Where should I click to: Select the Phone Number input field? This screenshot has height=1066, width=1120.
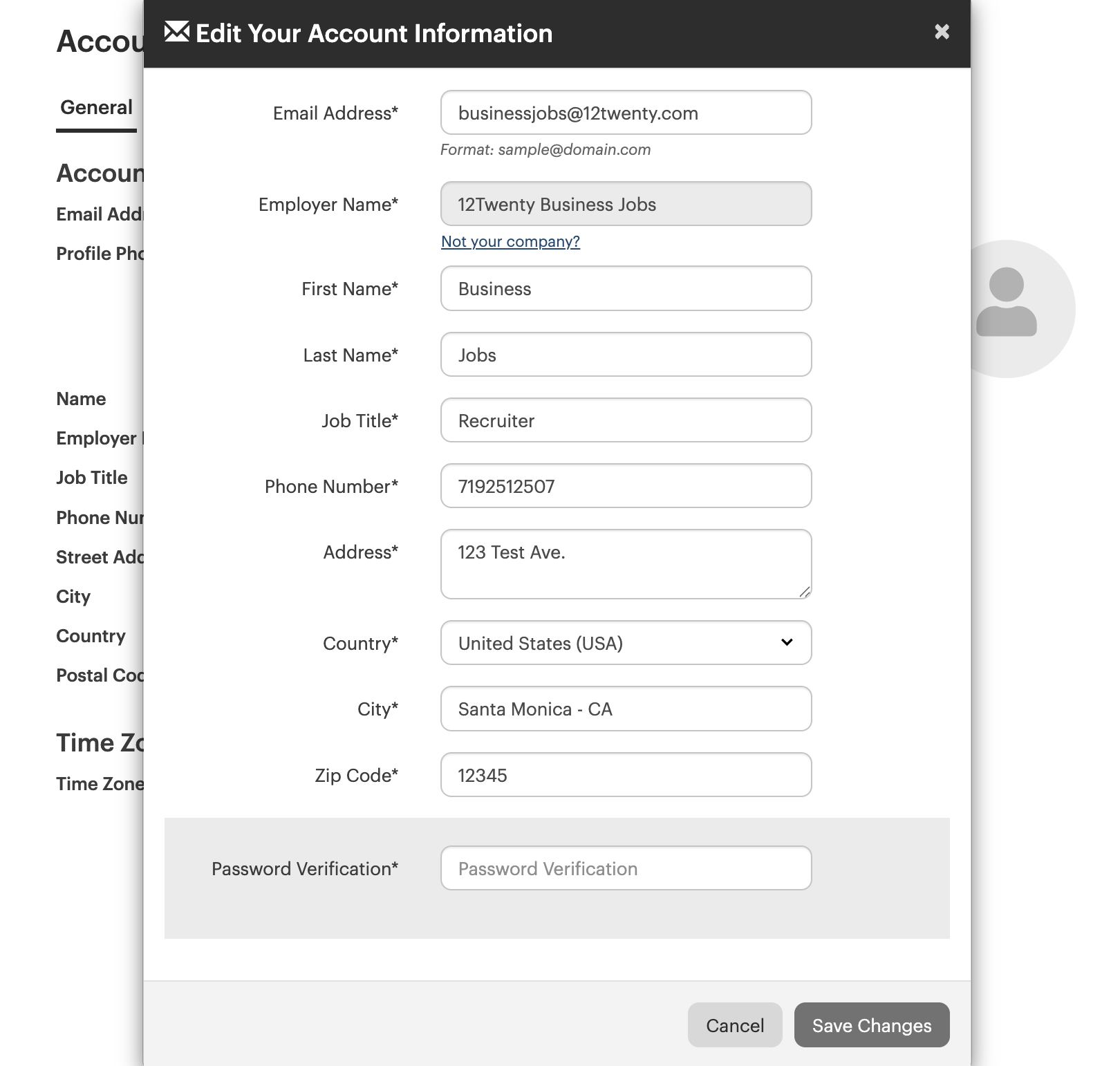point(626,486)
